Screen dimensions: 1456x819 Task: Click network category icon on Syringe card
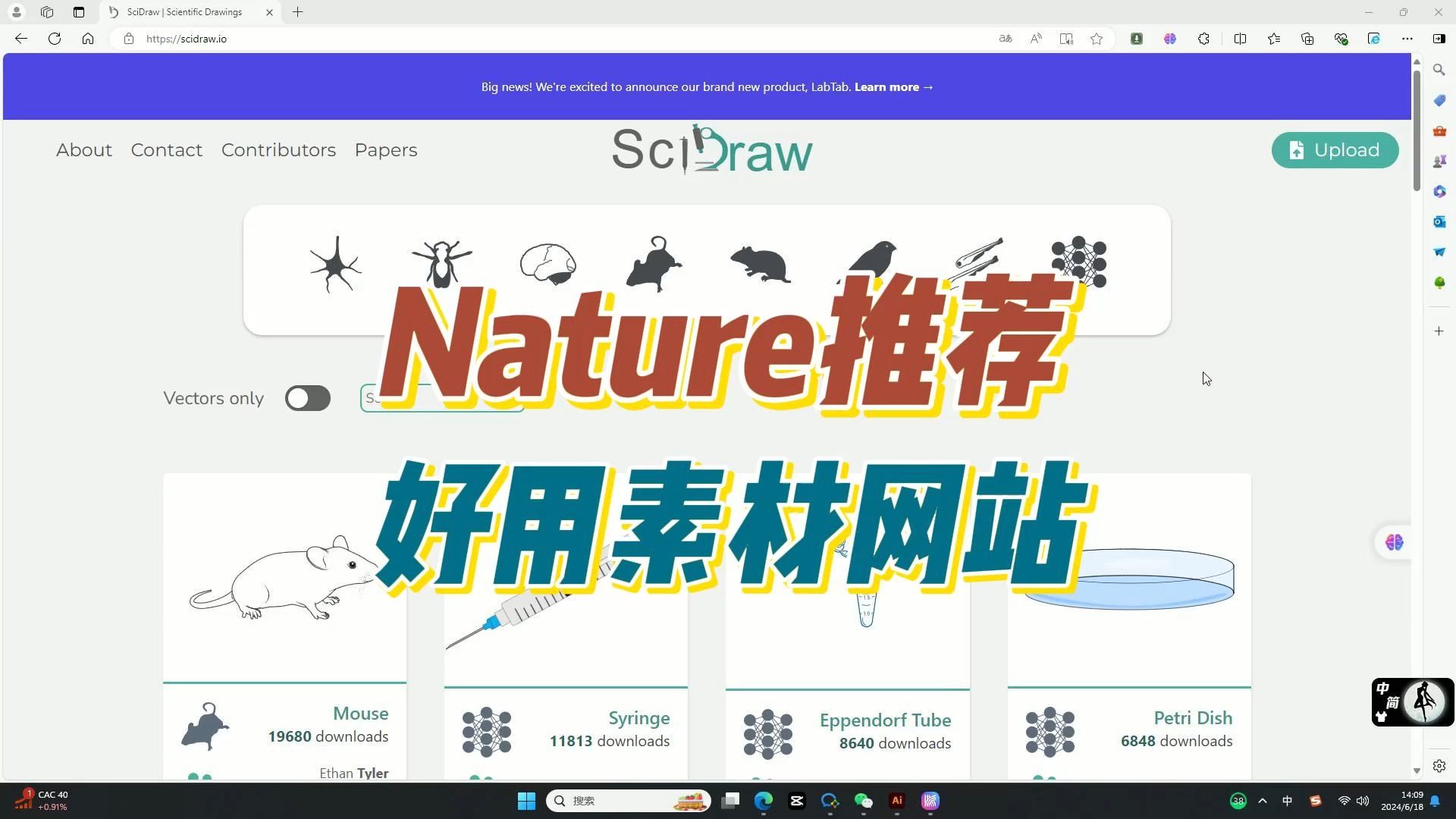point(487,732)
